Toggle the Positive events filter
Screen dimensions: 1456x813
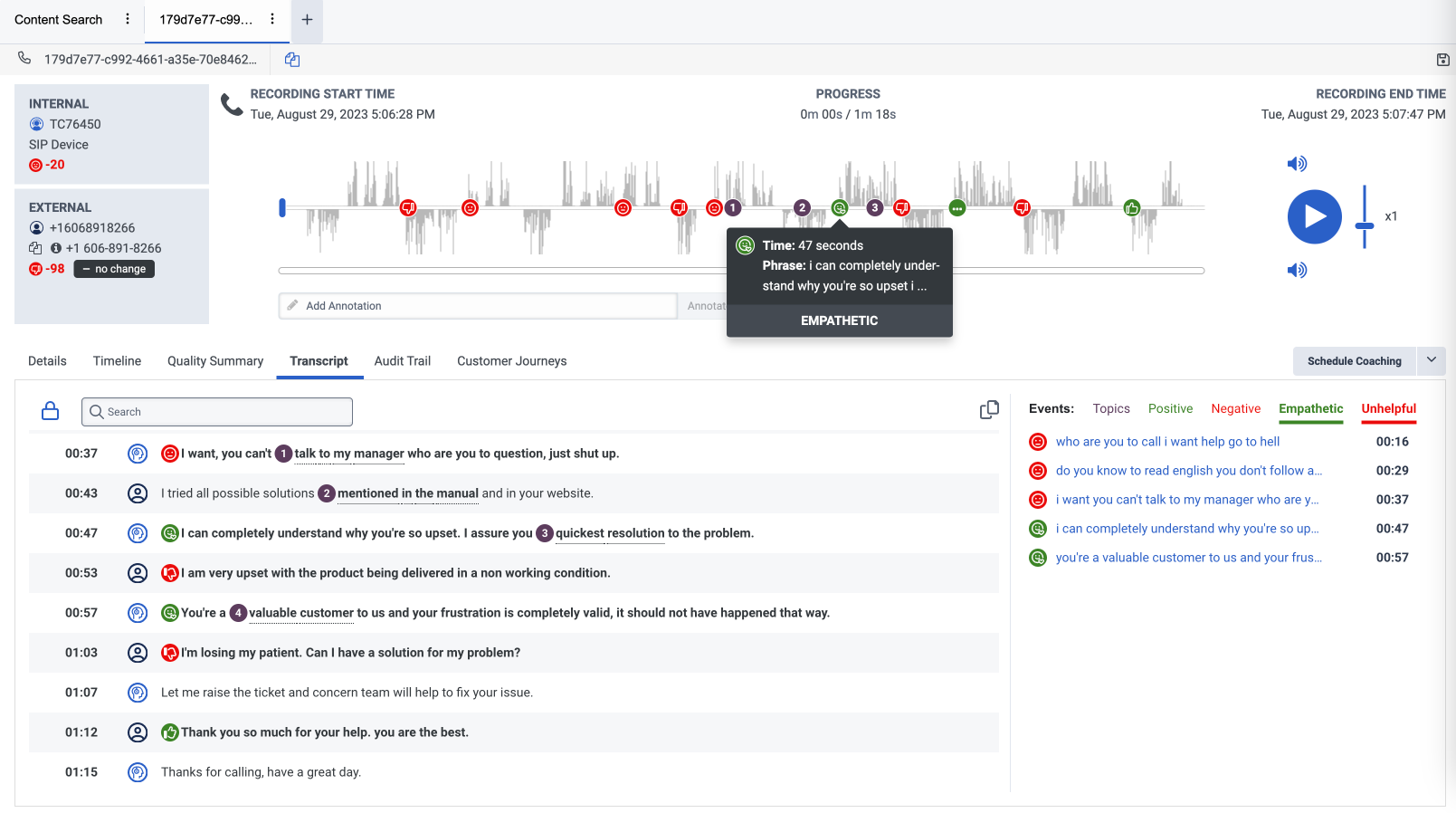pos(1170,409)
